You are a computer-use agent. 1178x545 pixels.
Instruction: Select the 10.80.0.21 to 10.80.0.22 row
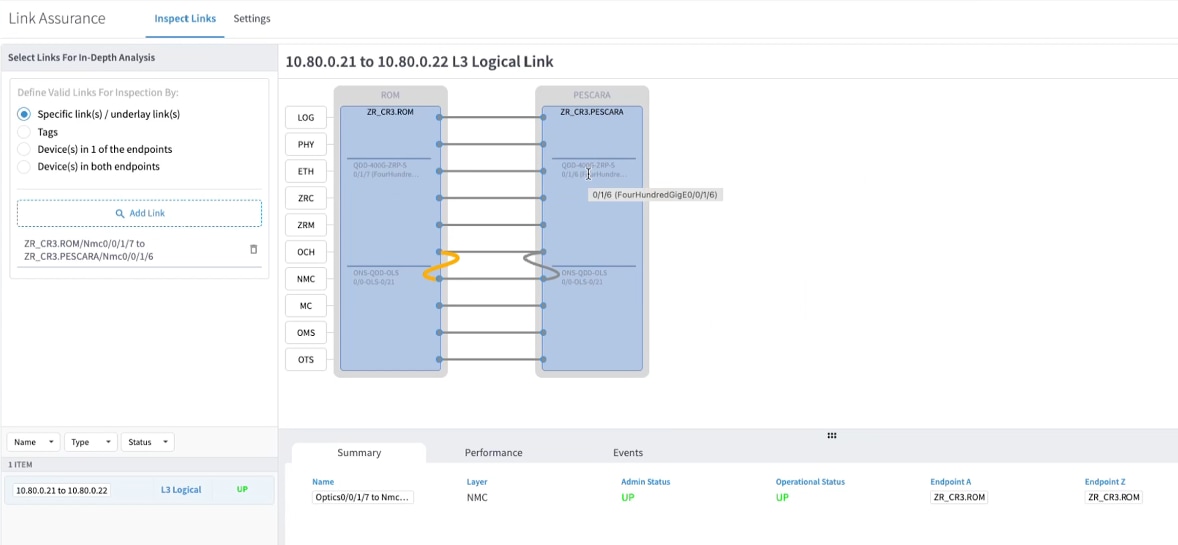139,490
